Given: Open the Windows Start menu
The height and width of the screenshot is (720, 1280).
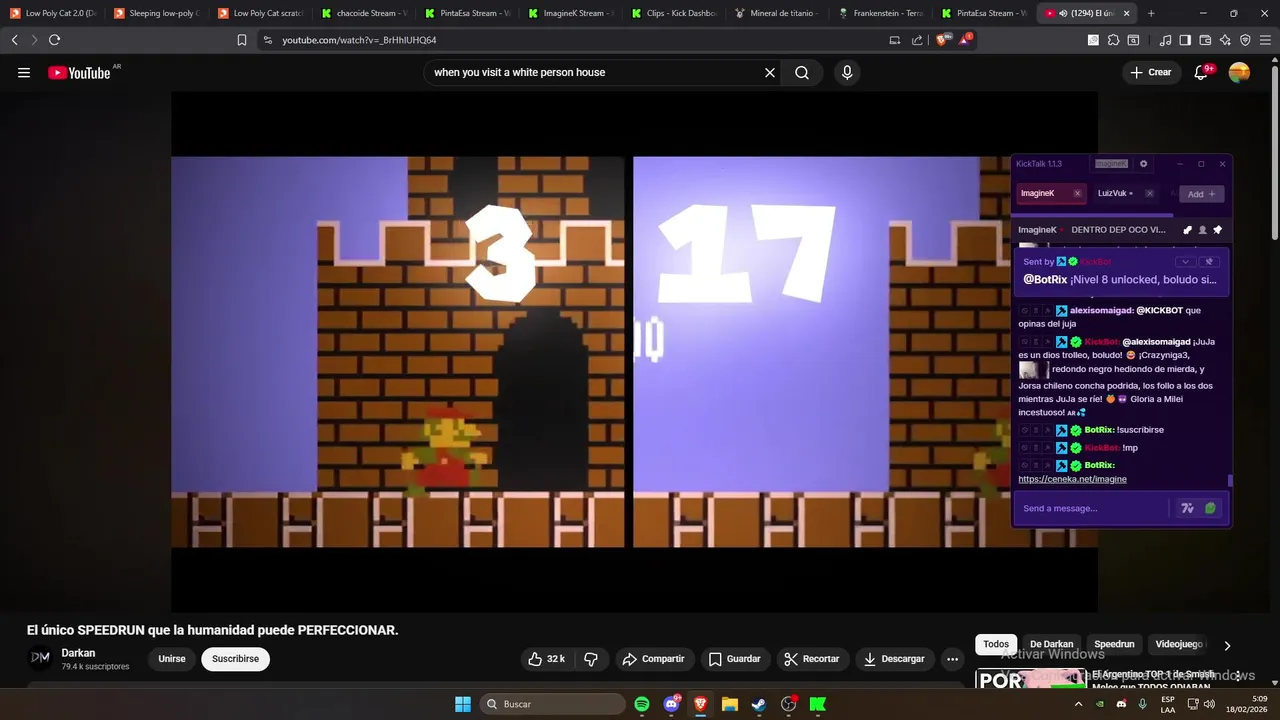Looking at the screenshot, I should point(463,704).
